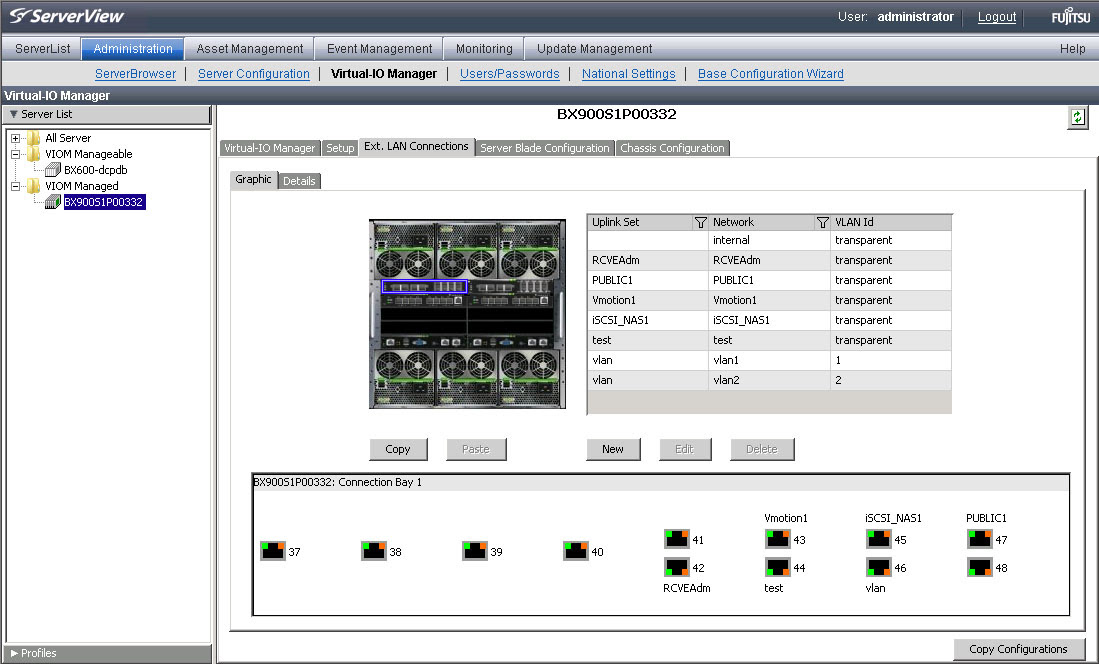Click the Logout link

click(997, 17)
